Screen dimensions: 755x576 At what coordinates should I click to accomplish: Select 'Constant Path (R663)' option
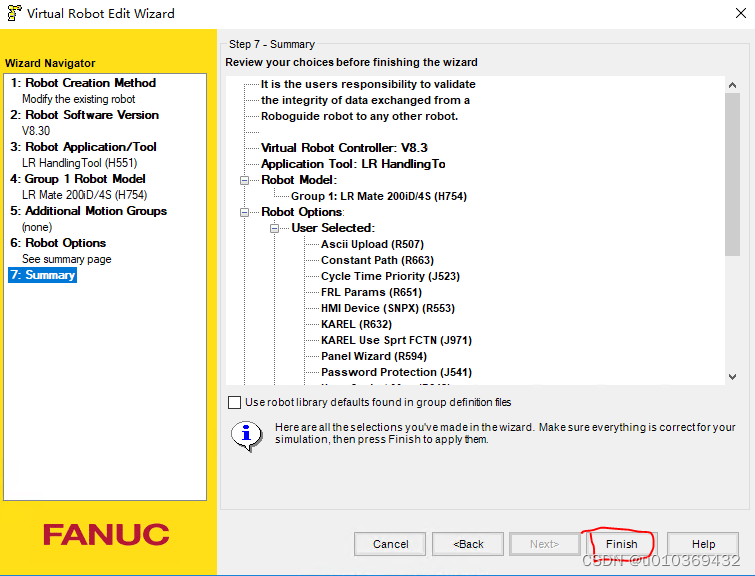pos(378,261)
